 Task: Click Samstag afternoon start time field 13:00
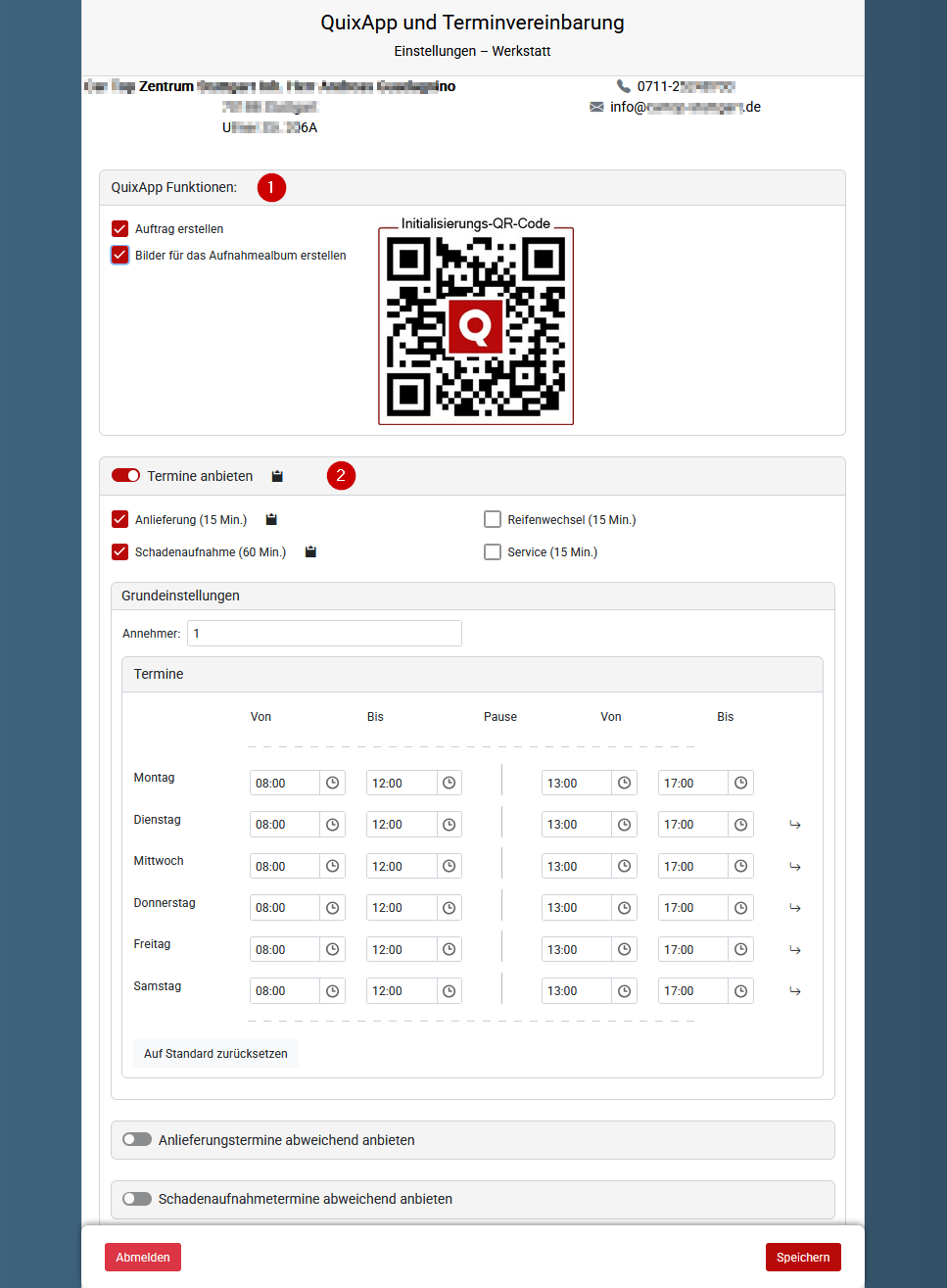pos(577,991)
